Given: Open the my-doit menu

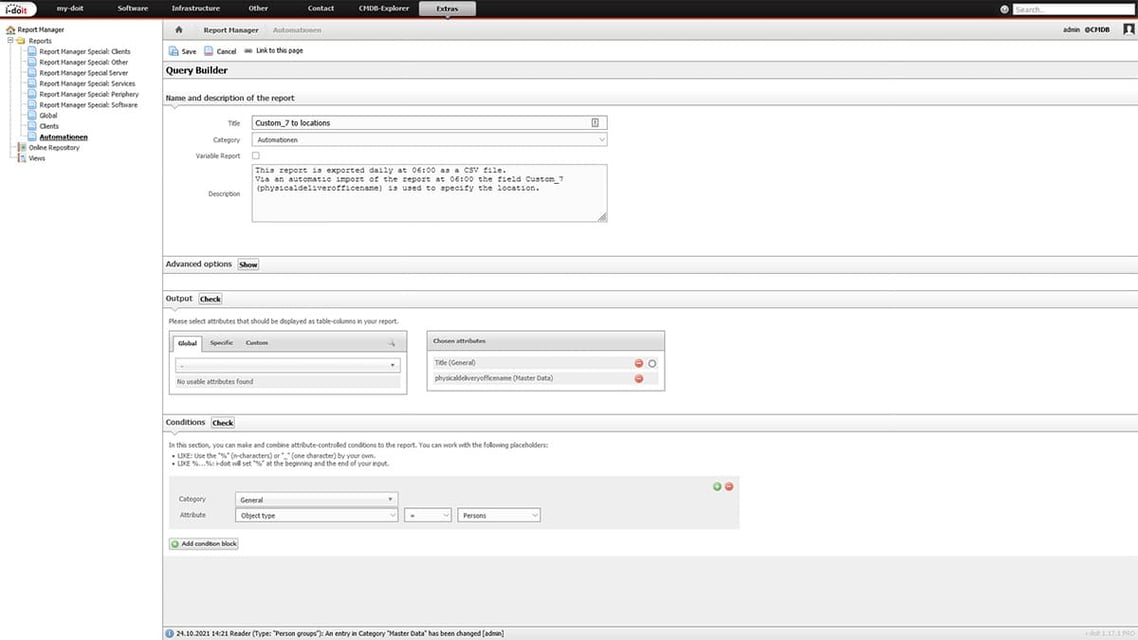Looking at the screenshot, I should (70, 9).
